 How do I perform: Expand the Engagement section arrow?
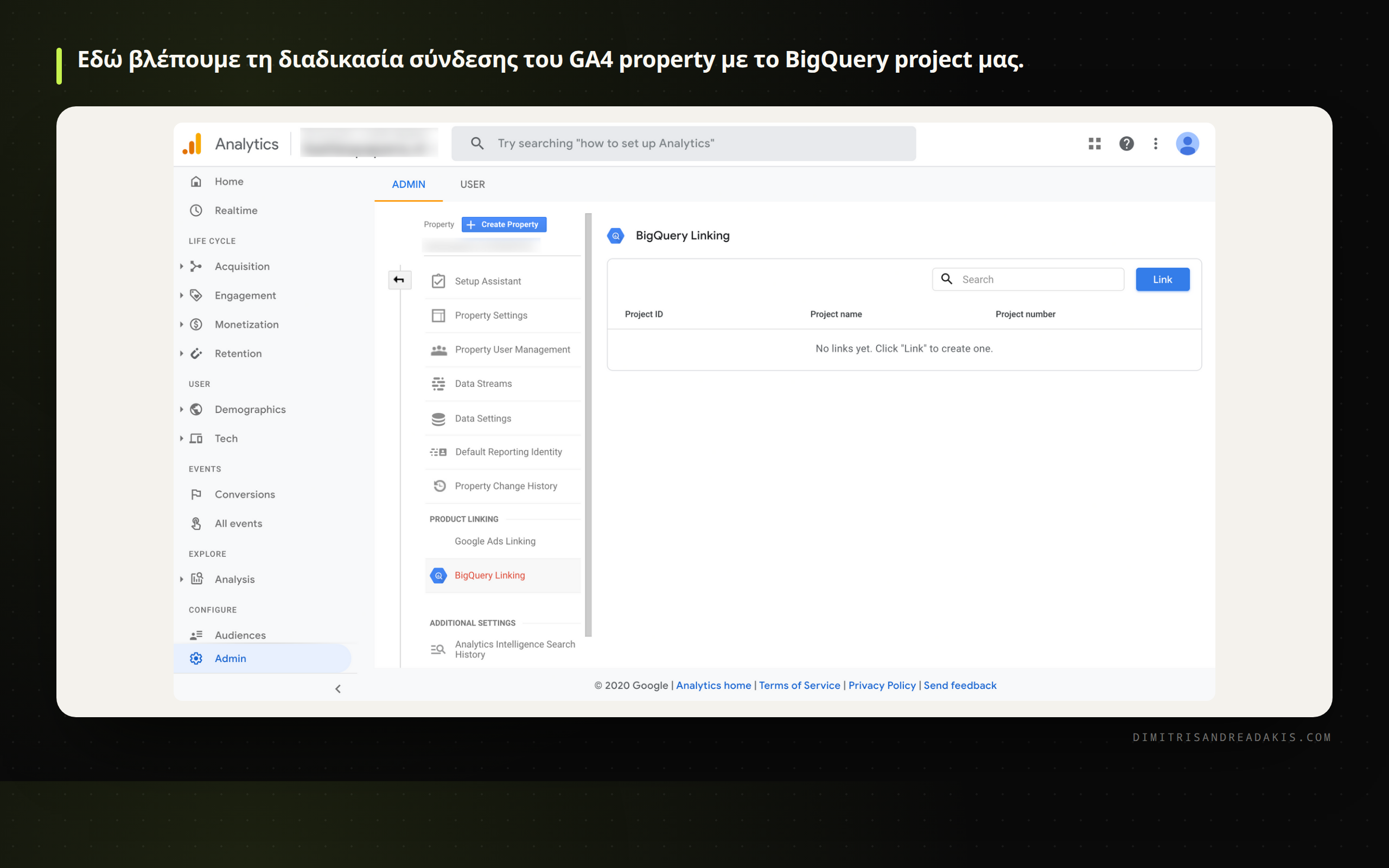tap(181, 295)
